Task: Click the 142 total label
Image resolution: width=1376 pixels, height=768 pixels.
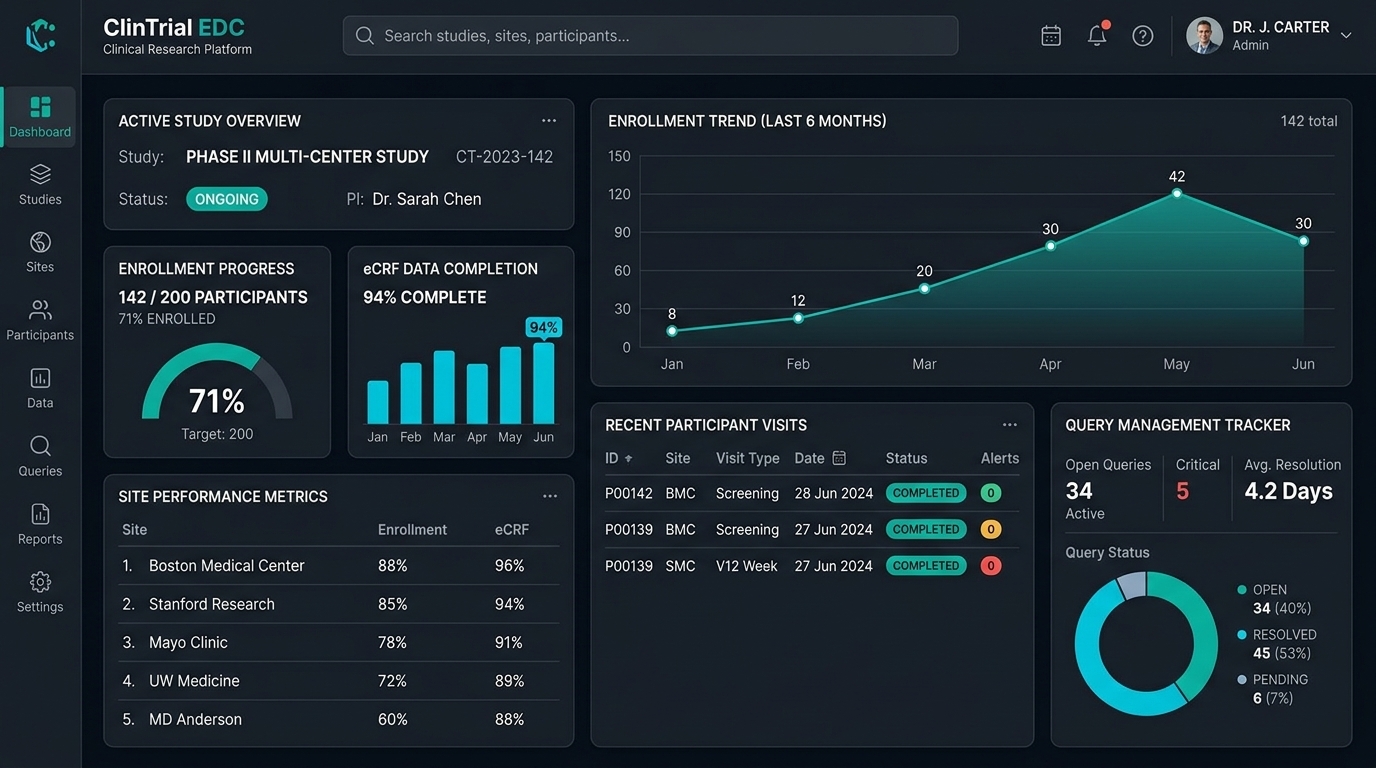Action: (1309, 121)
